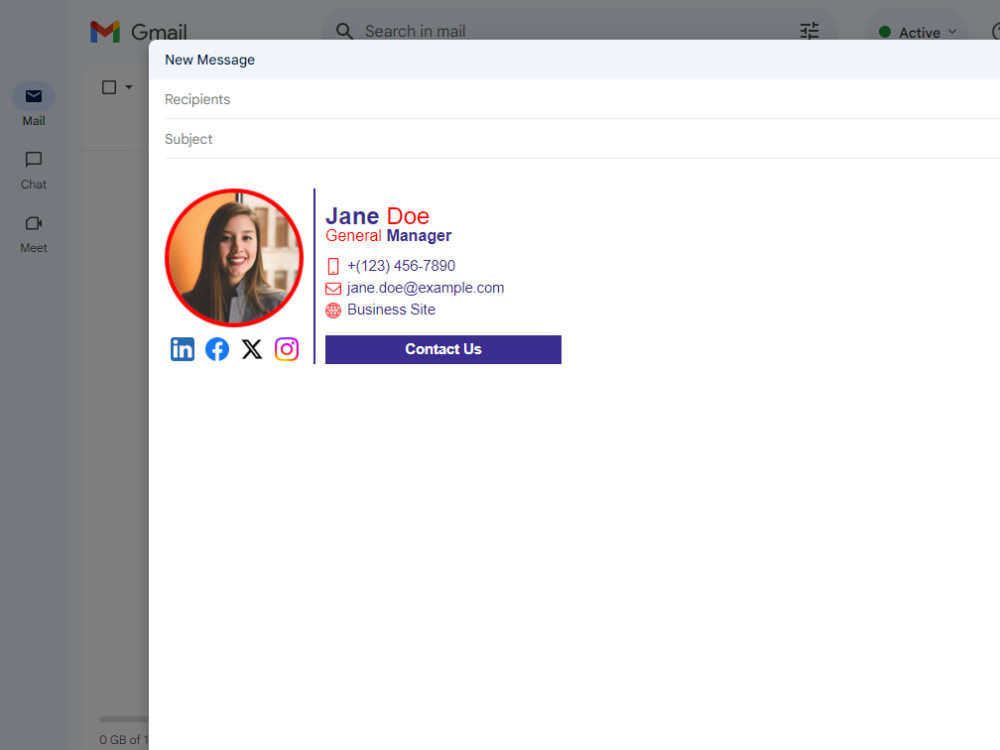Open search filter options icon
This screenshot has height=750, width=1000.
pos(809,31)
